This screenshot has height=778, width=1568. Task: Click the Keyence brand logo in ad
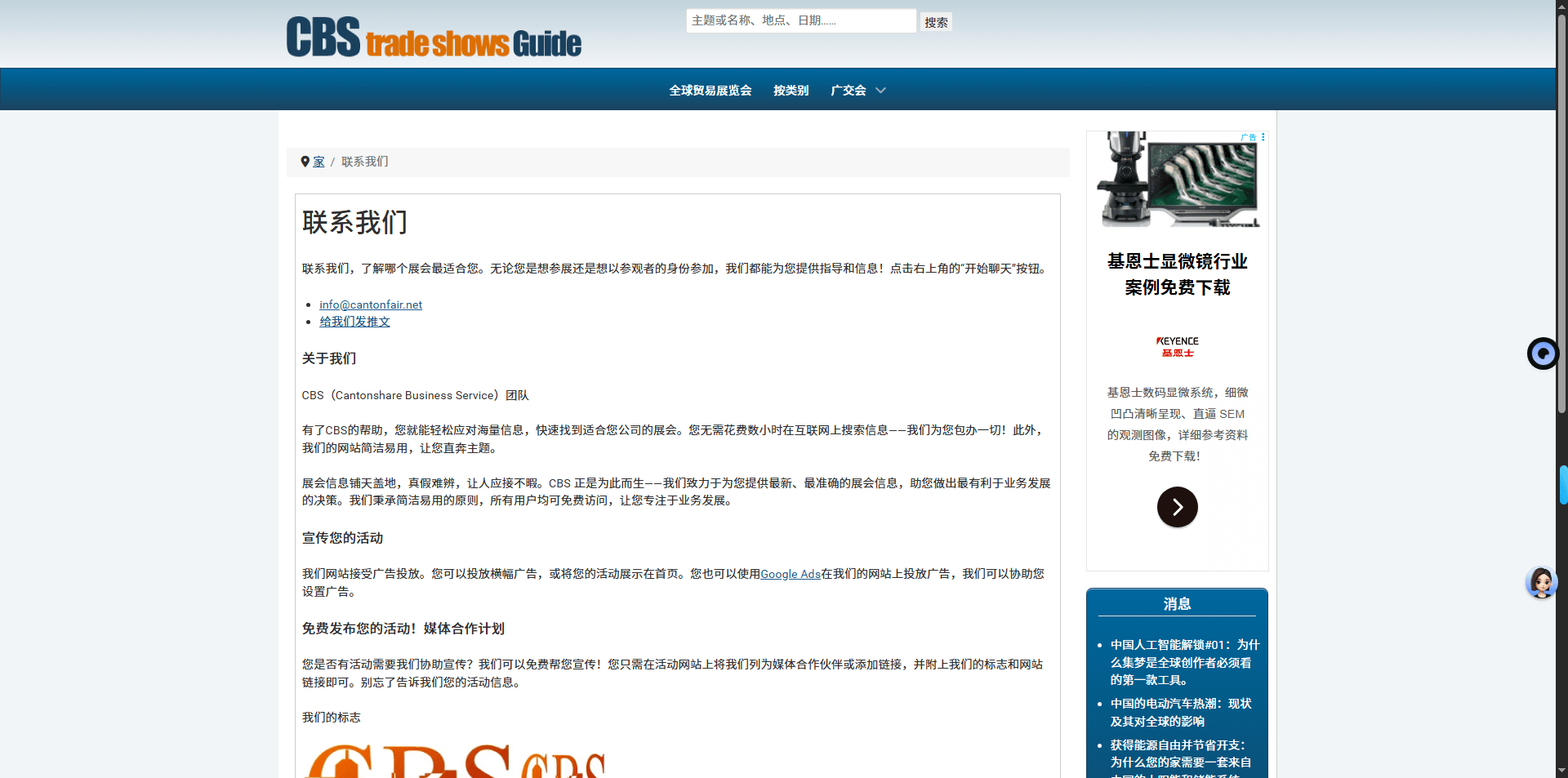[1177, 347]
